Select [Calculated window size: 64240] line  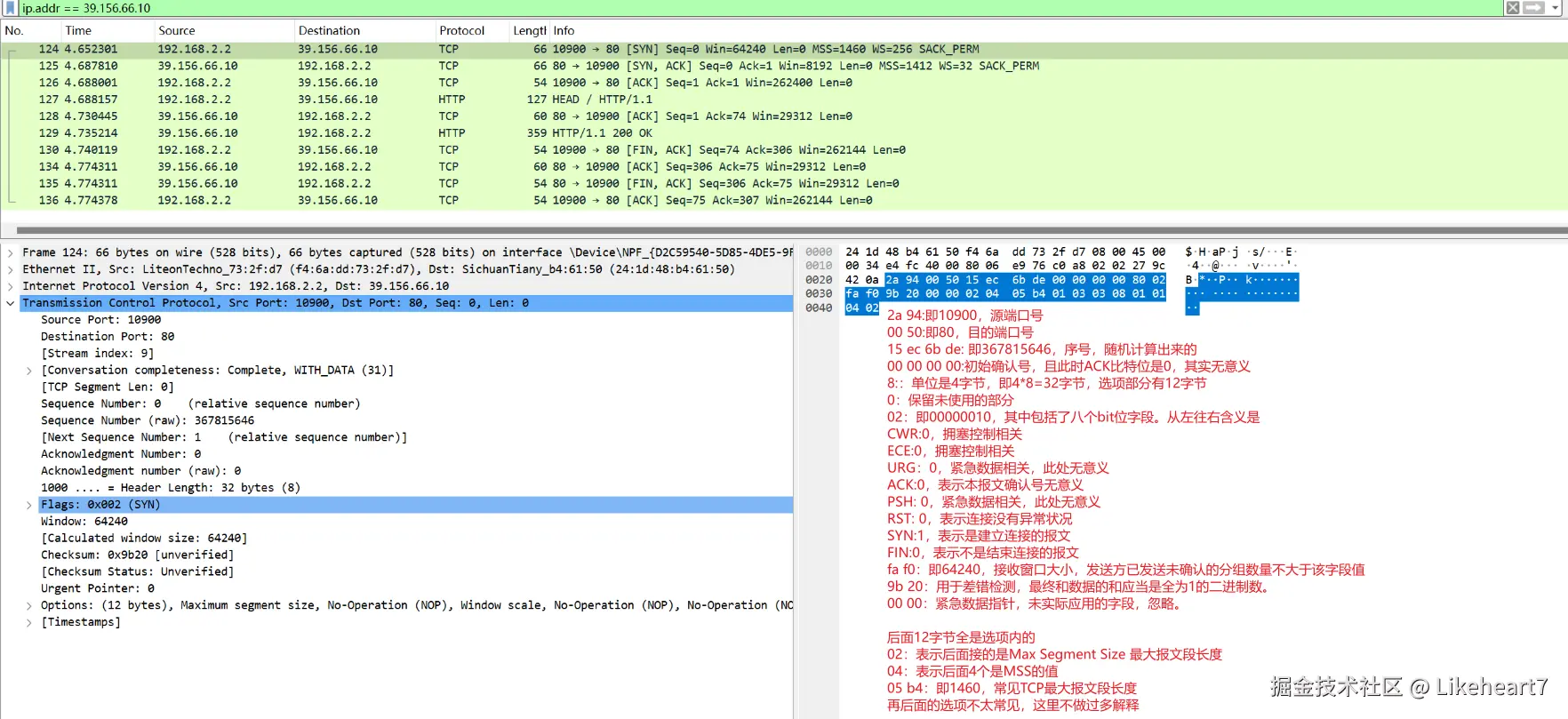click(x=143, y=539)
